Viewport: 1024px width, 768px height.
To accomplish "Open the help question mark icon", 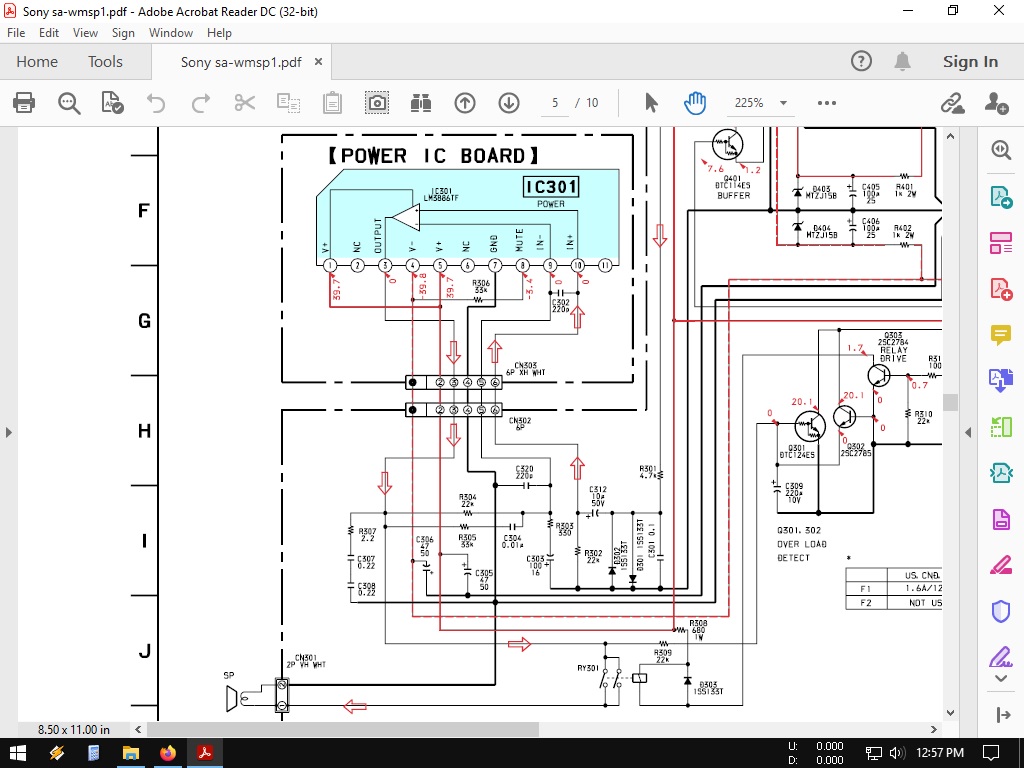I will point(861,61).
